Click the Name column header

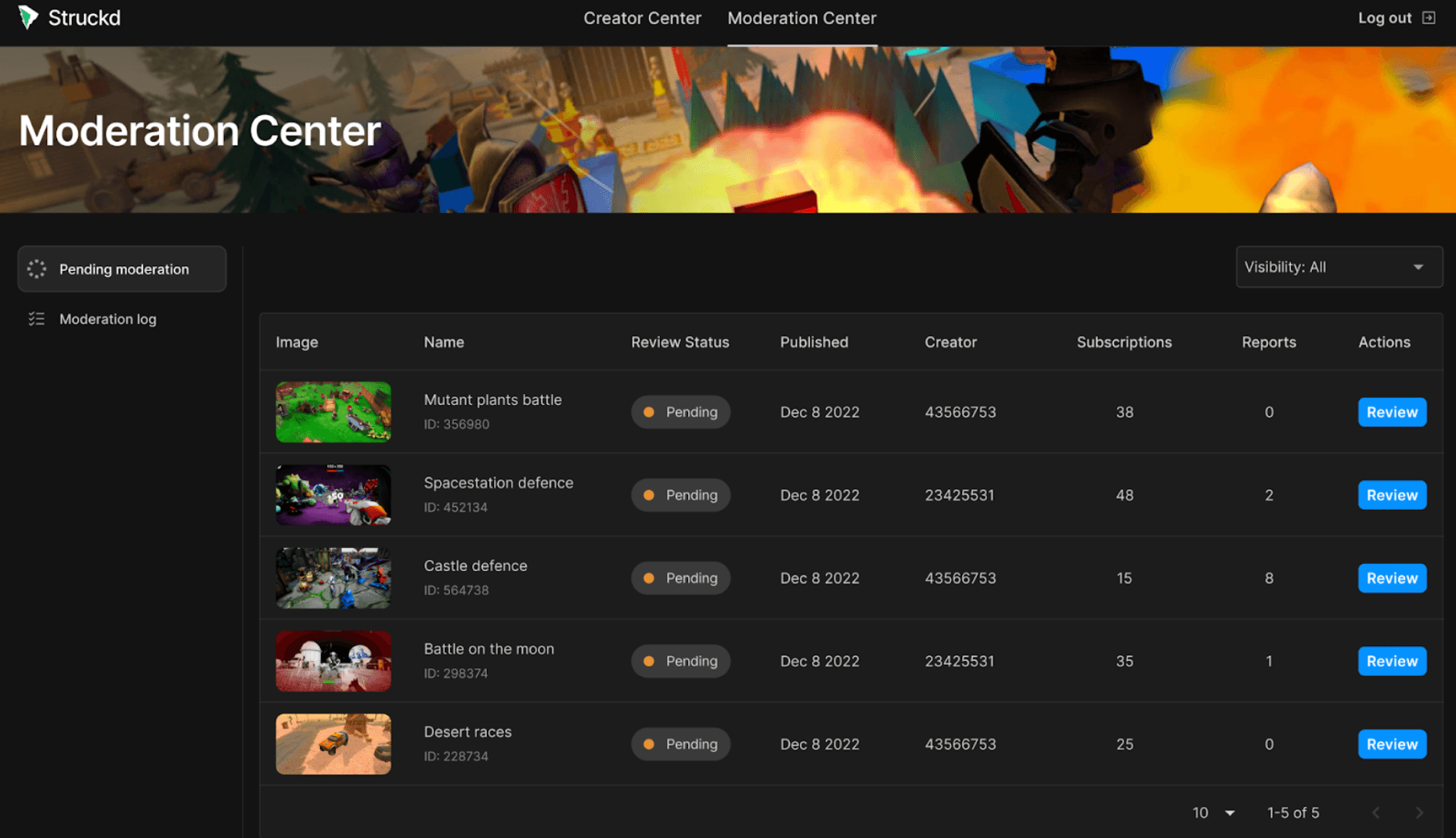[x=444, y=342]
